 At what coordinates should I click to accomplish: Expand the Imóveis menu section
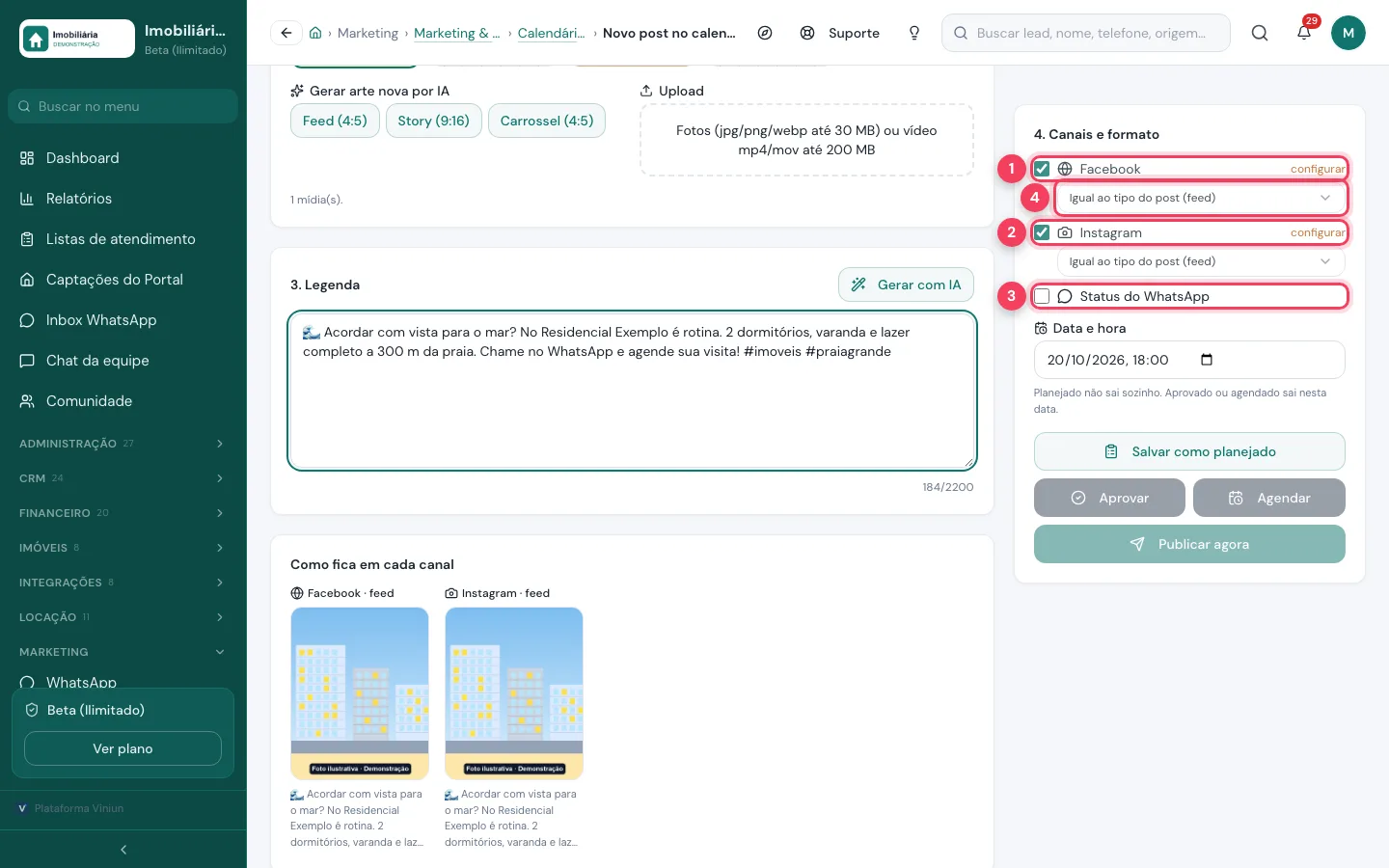tap(123, 548)
